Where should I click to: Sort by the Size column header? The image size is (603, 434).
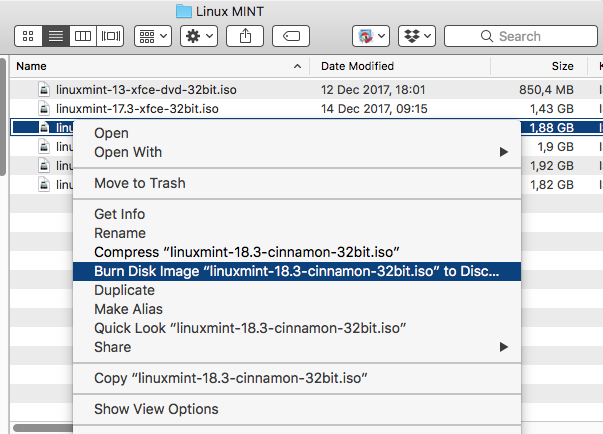click(x=539, y=66)
